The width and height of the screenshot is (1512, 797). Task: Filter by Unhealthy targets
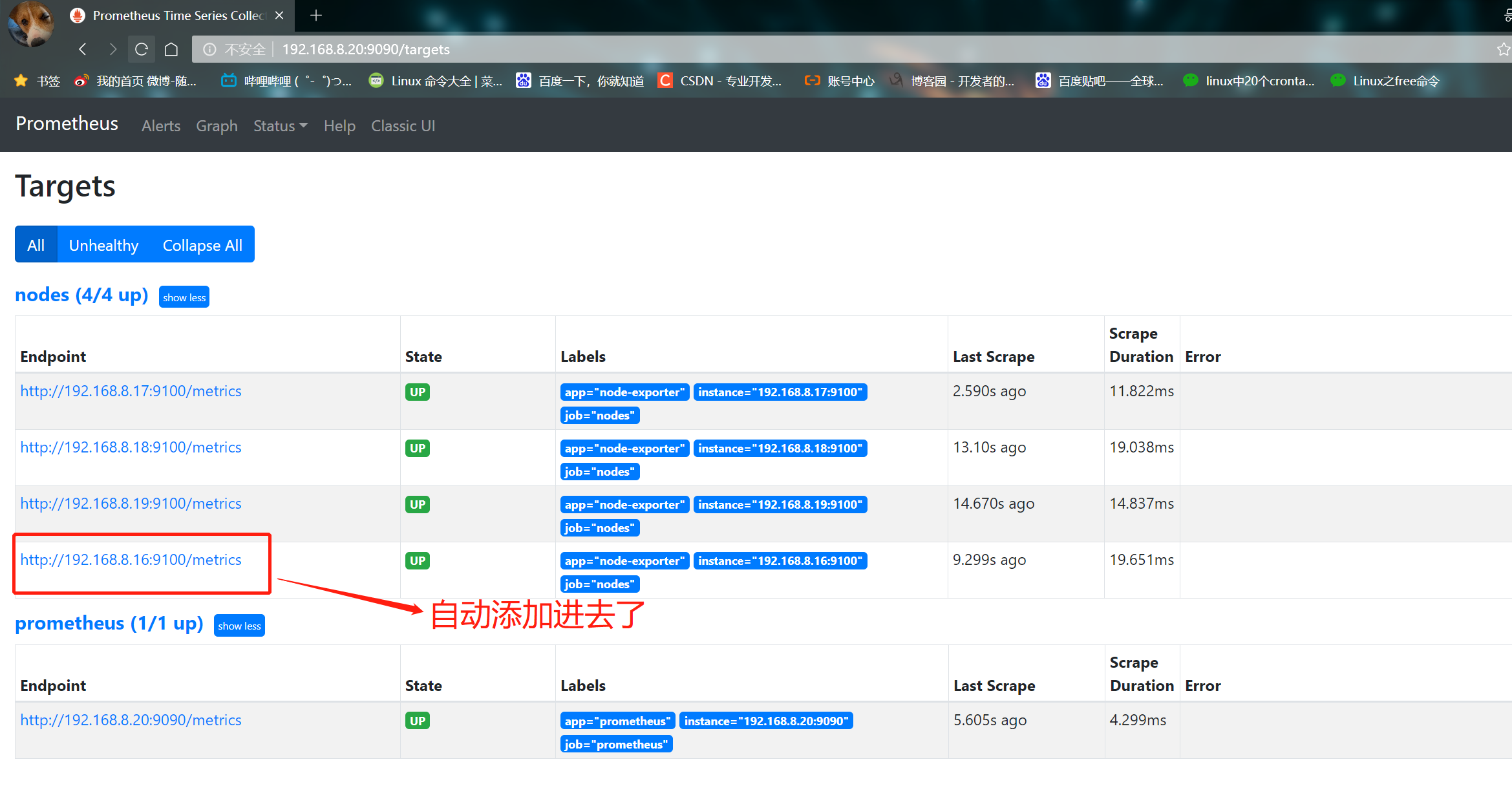click(104, 244)
